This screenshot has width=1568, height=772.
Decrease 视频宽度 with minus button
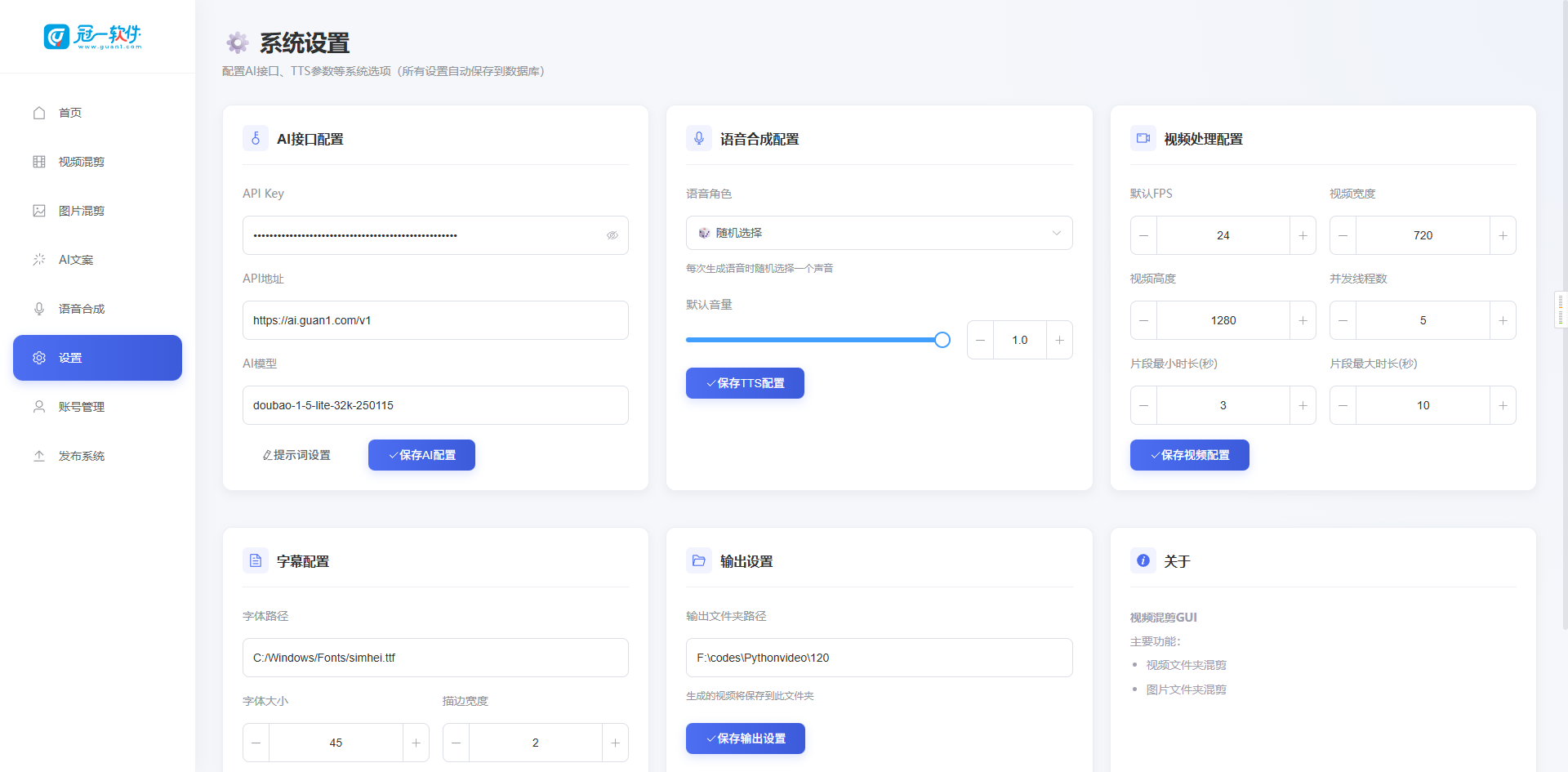(x=1343, y=235)
